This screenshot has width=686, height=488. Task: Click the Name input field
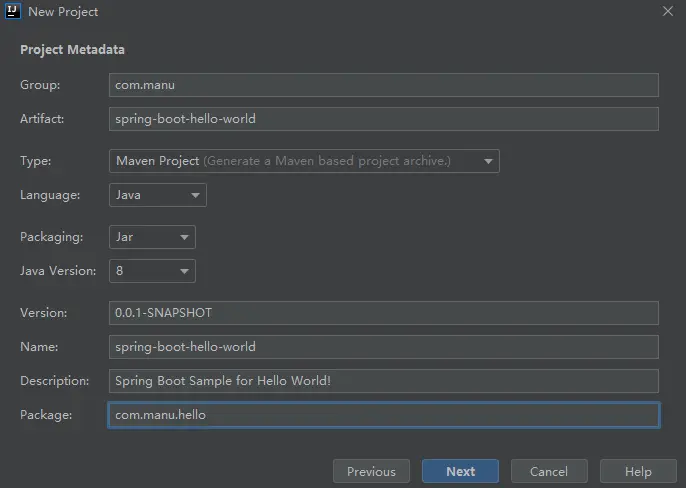click(x=383, y=347)
